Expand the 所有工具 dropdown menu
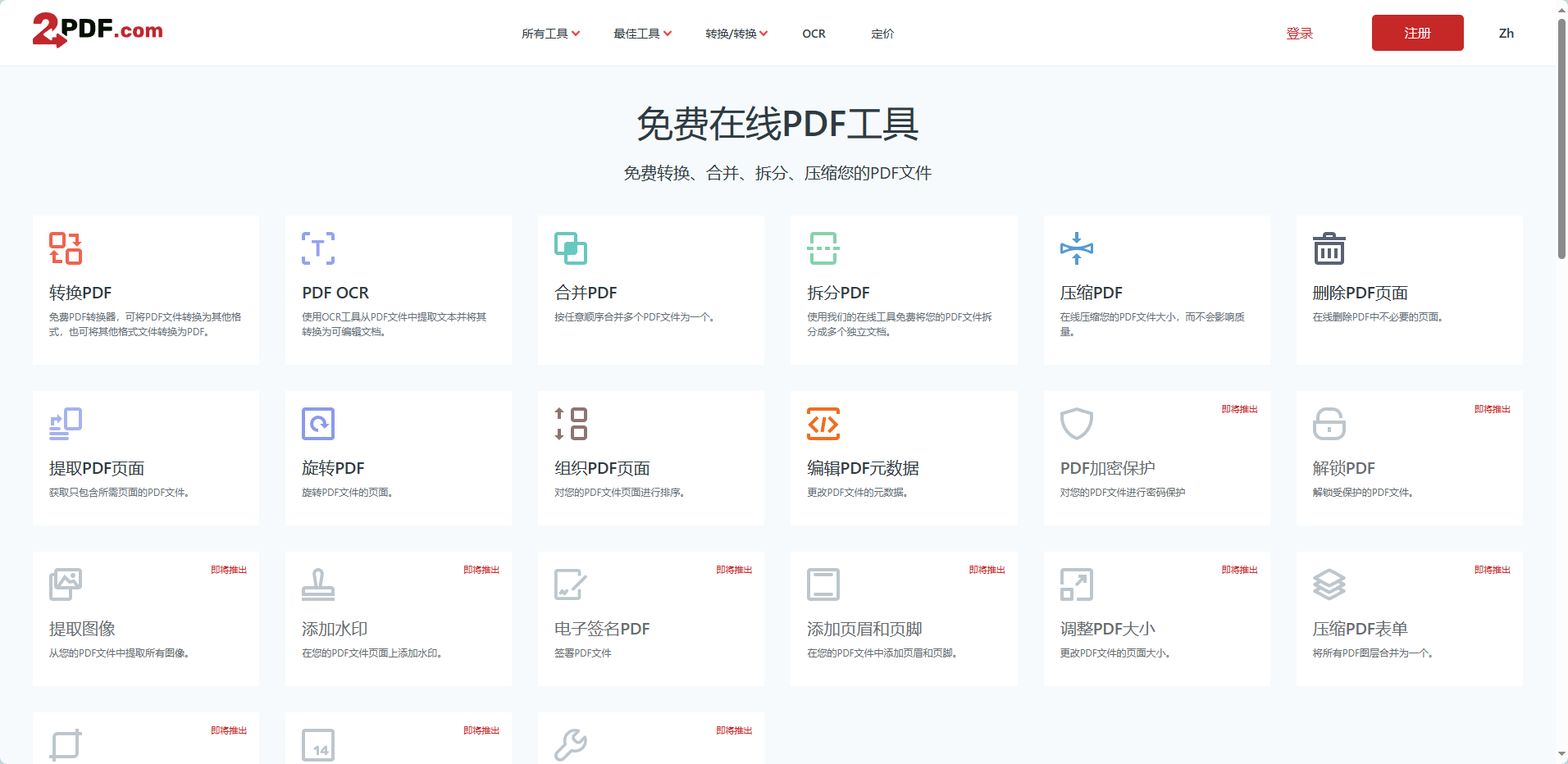The width and height of the screenshot is (1568, 764). [x=550, y=34]
